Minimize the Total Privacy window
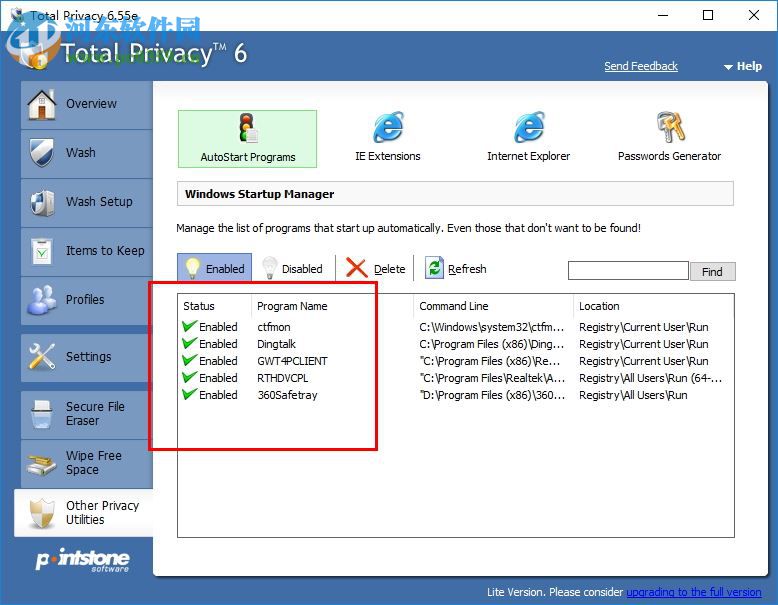The width and height of the screenshot is (778, 605). 663,15
